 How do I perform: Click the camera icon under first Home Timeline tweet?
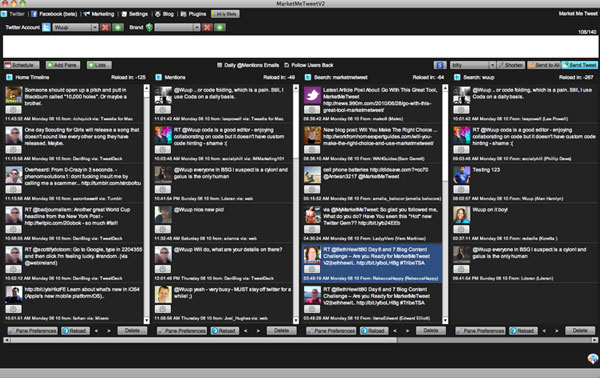[x=13, y=110]
